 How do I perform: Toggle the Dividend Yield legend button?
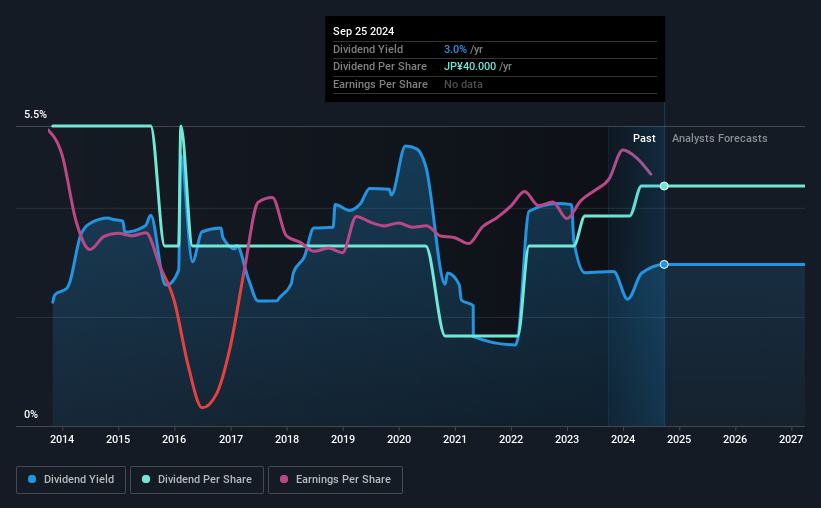[71, 480]
